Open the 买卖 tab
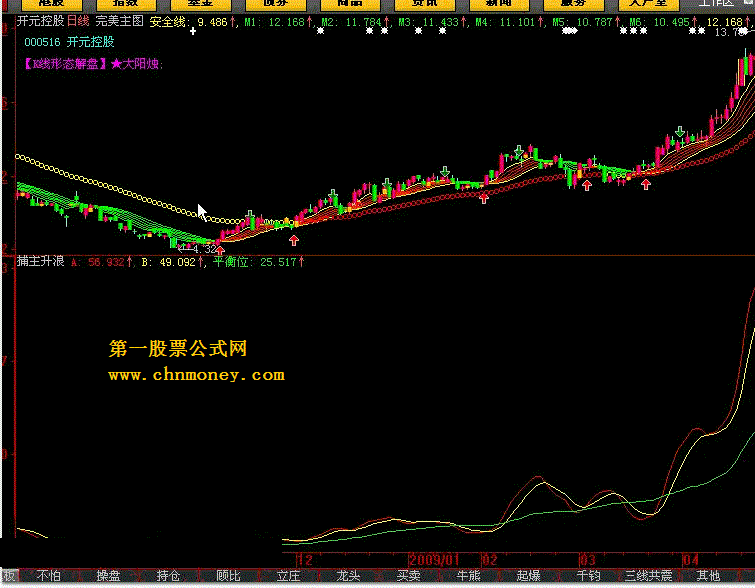This screenshot has width=755, height=588. pyautogui.click(x=408, y=575)
